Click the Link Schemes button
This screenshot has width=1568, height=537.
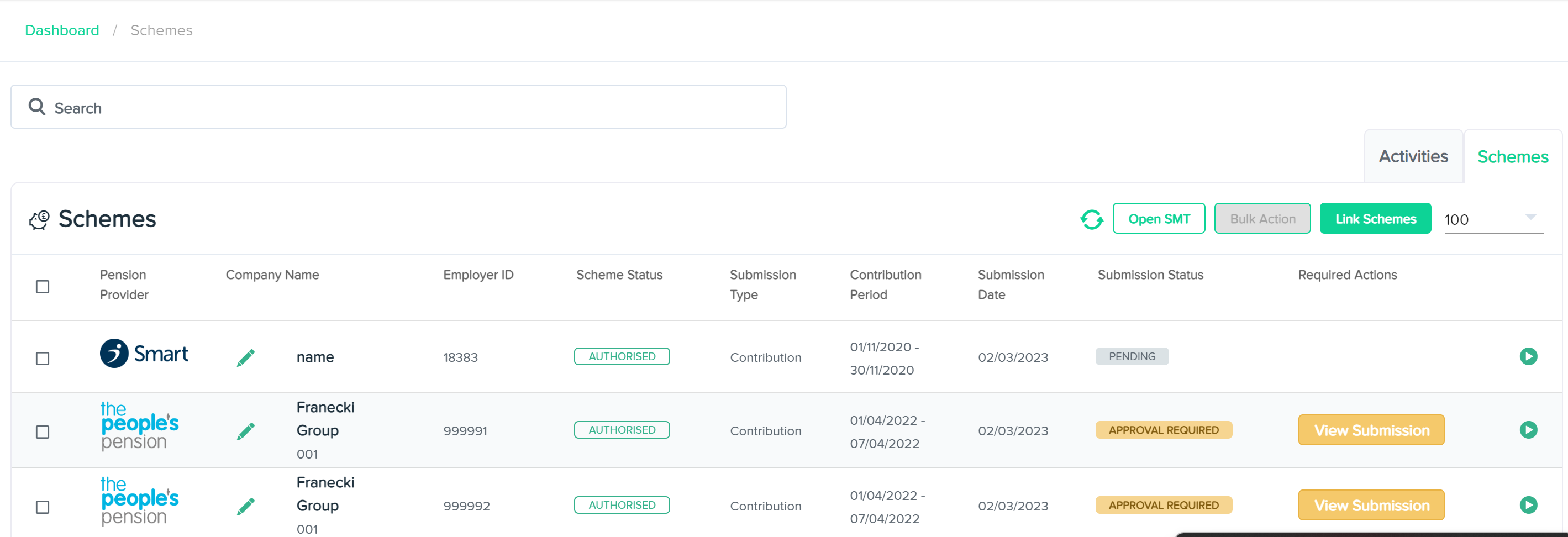(x=1375, y=219)
